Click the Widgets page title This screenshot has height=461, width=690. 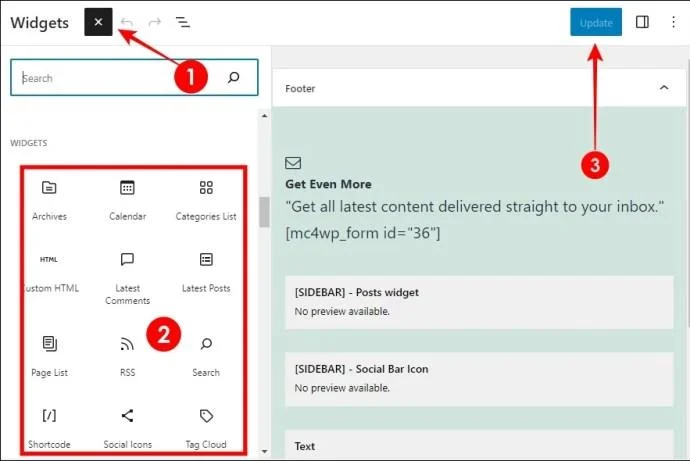[40, 22]
